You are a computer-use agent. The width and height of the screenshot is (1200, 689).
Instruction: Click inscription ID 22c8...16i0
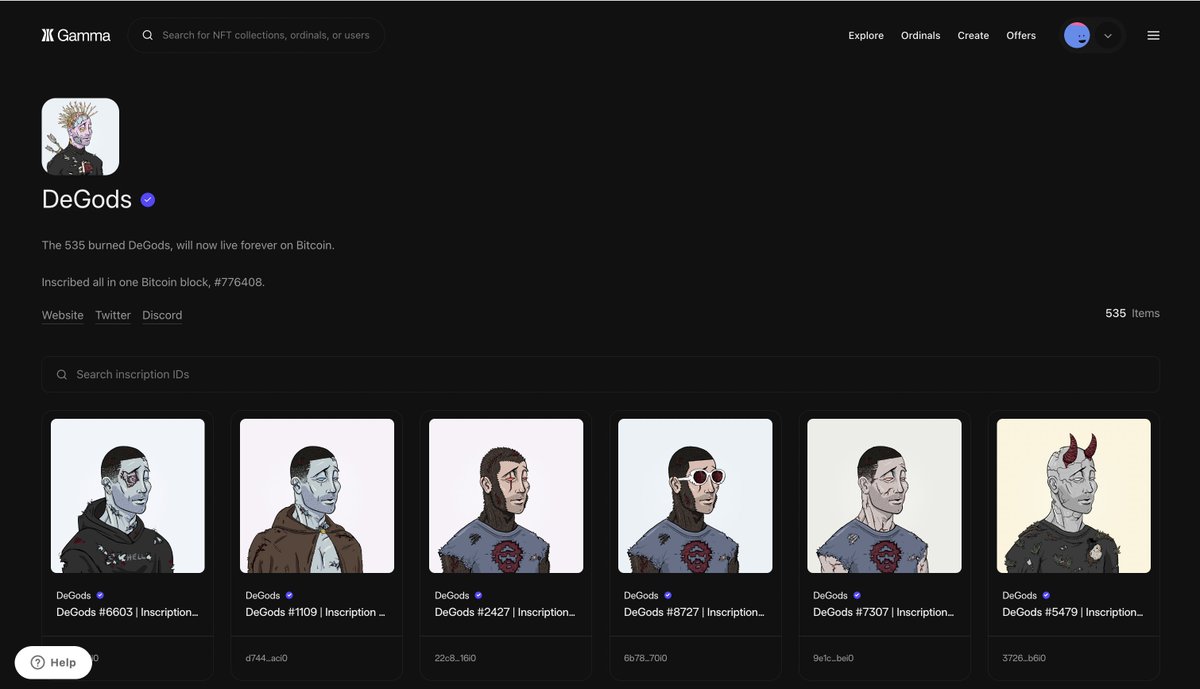455,658
